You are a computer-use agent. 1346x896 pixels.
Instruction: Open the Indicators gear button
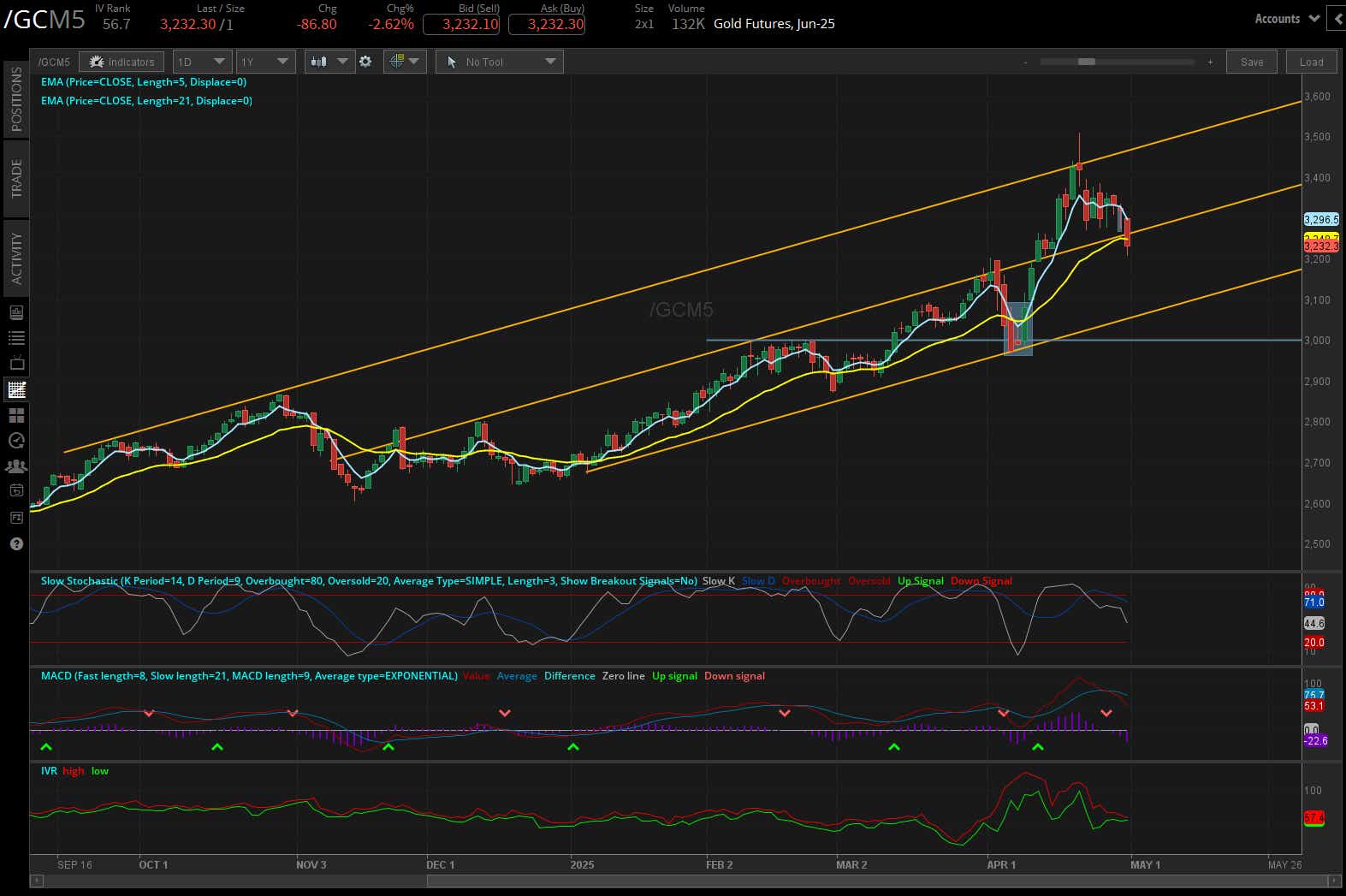click(122, 62)
